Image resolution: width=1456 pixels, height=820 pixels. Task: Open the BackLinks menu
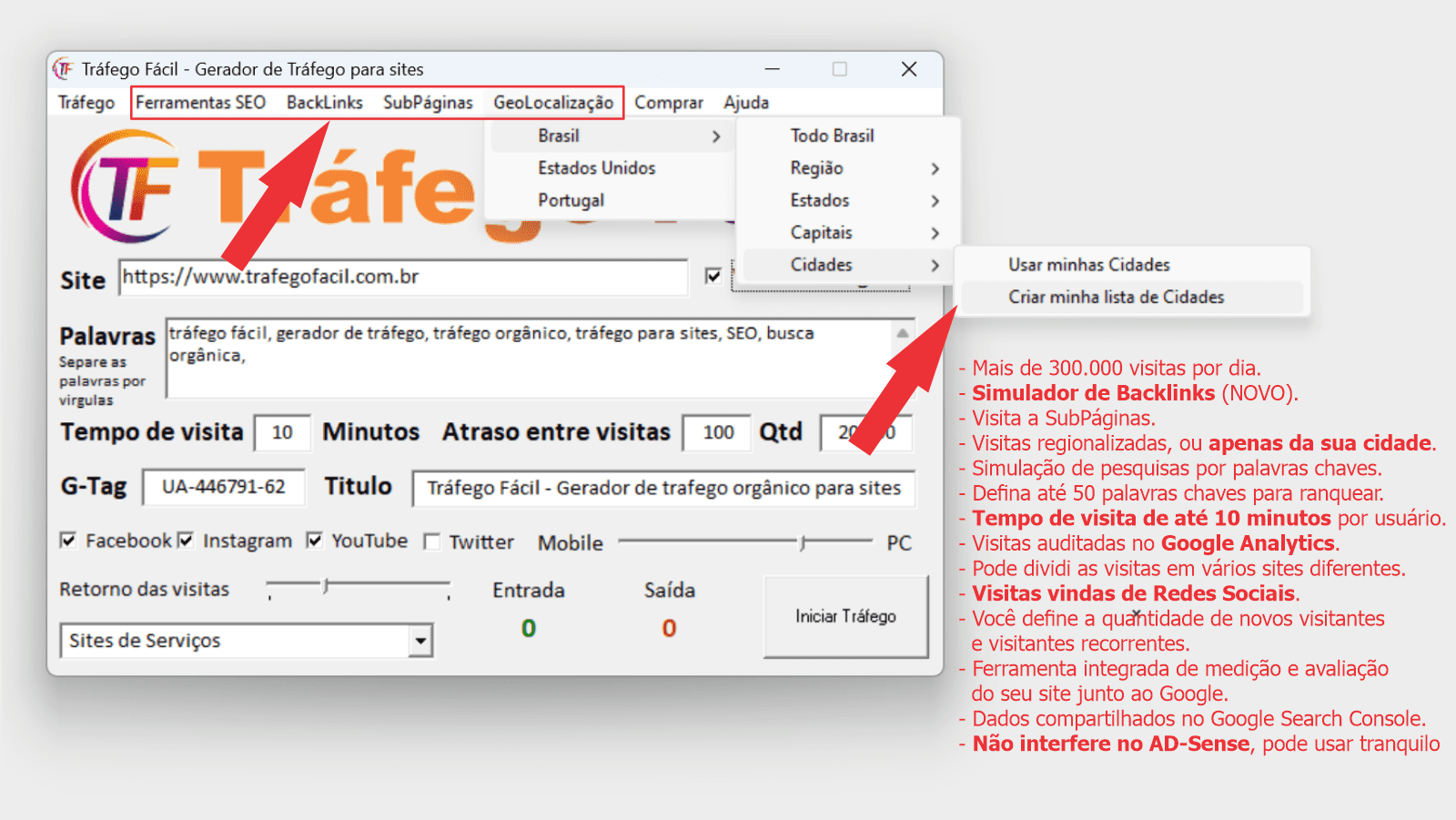pos(325,103)
